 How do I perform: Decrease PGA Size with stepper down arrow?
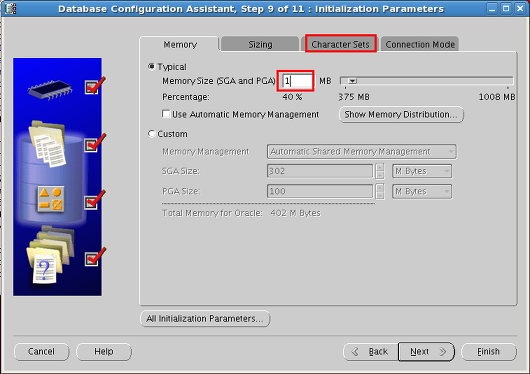point(380,195)
